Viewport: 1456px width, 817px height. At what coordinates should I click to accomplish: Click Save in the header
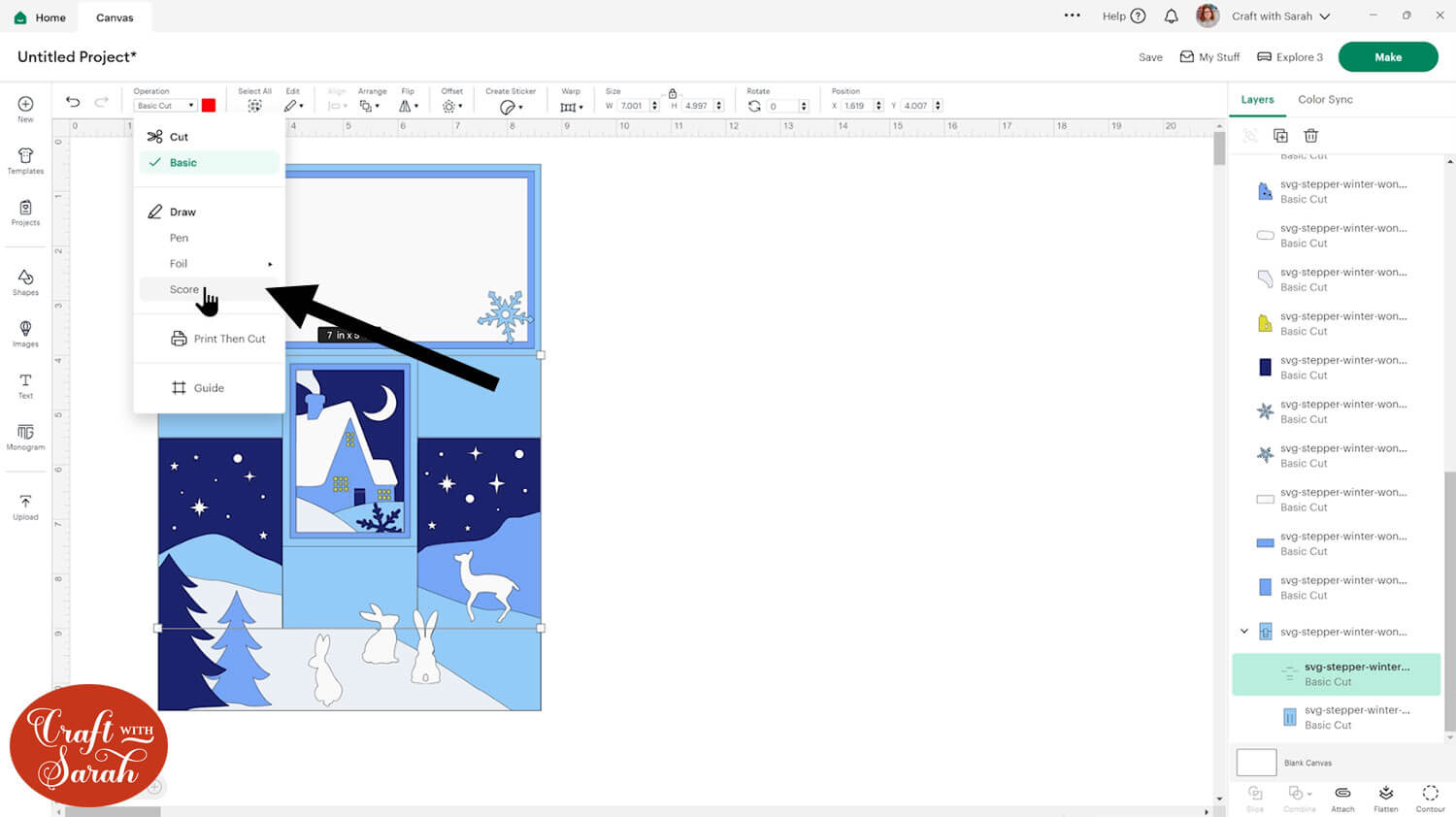pos(1150,57)
